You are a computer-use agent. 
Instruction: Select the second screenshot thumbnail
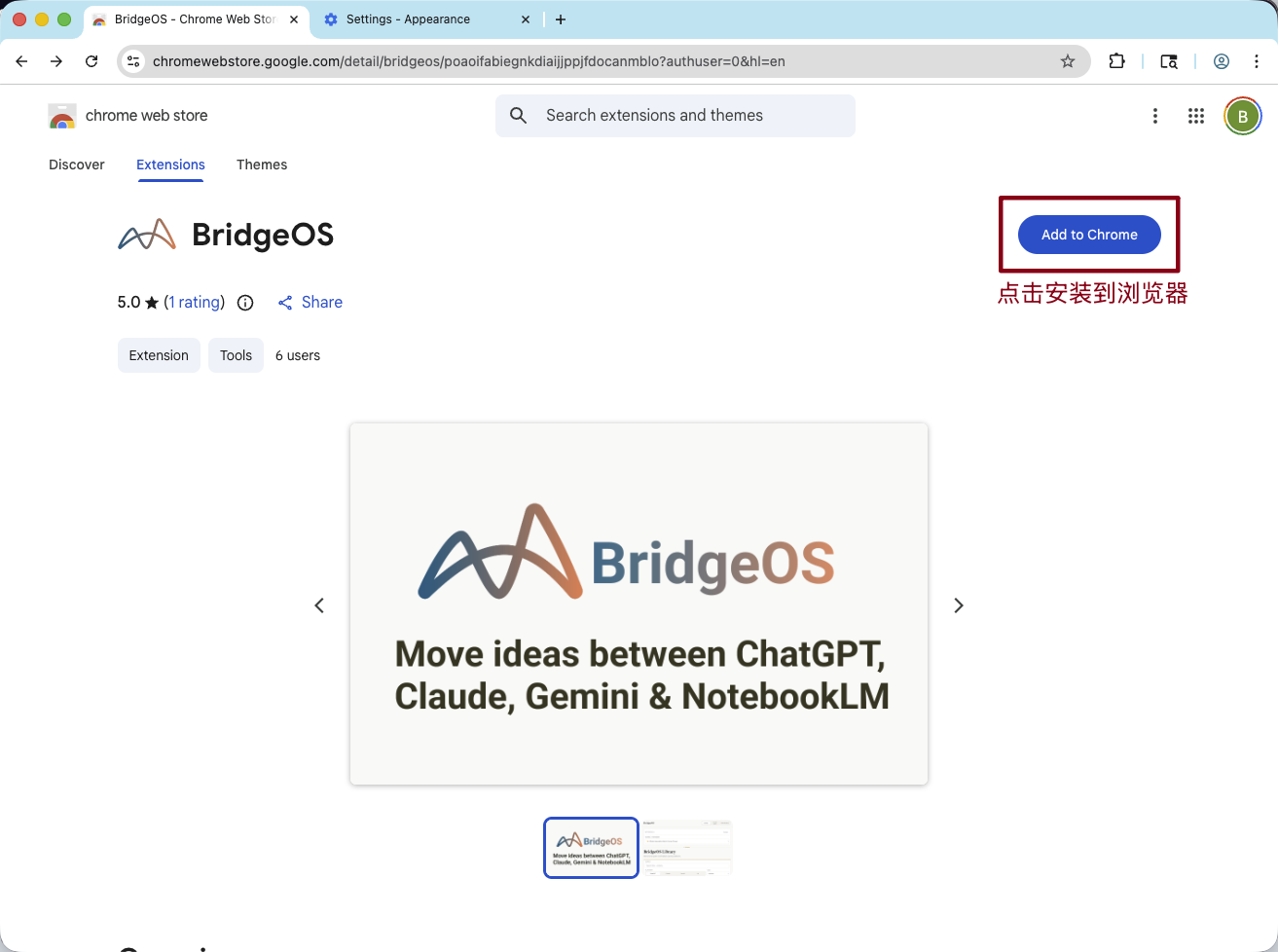point(687,847)
